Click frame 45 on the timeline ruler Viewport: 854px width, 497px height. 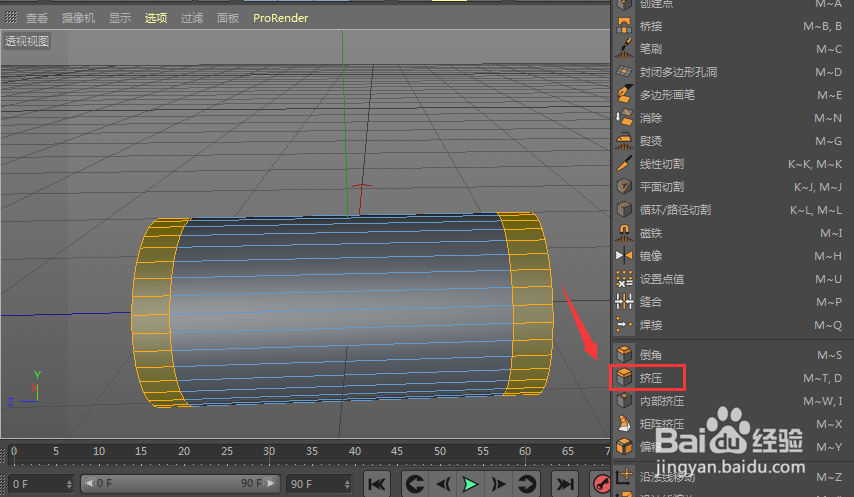[x=397, y=451]
